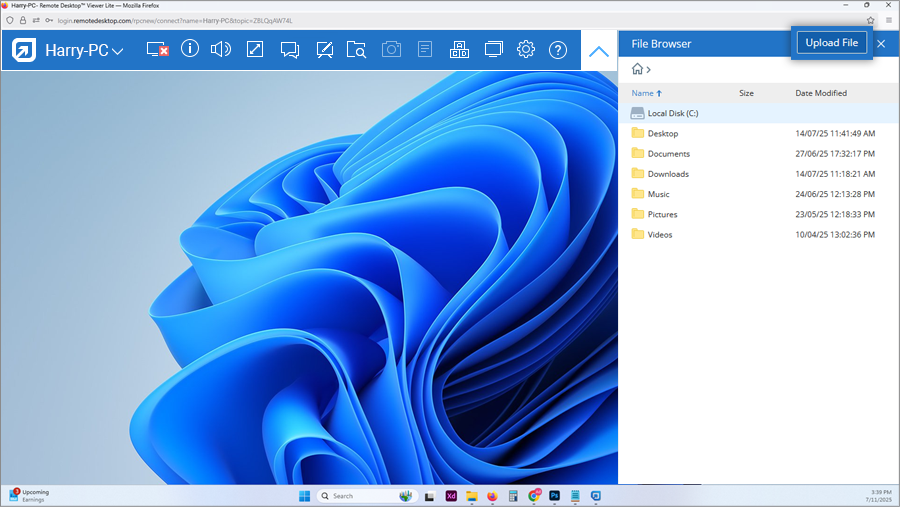
Task: Sort files by Name column header
Action: point(642,93)
